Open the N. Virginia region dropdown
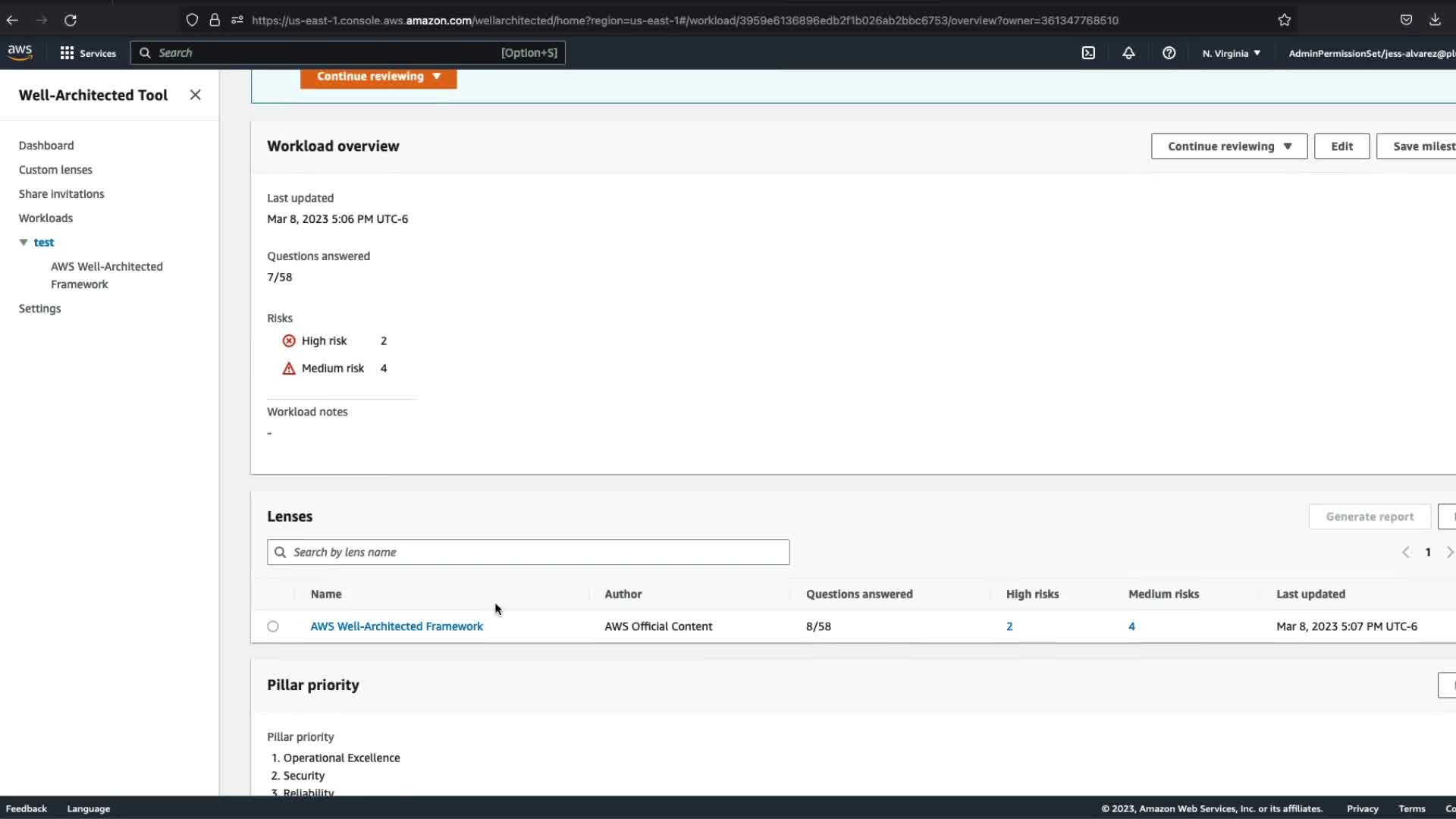 pyautogui.click(x=1231, y=53)
